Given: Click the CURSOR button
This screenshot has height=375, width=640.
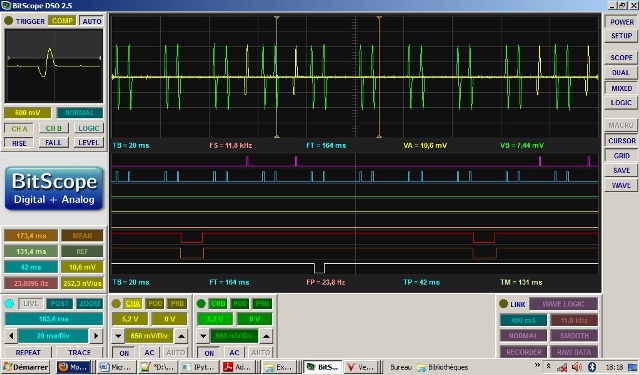Looking at the screenshot, I should point(621,140).
